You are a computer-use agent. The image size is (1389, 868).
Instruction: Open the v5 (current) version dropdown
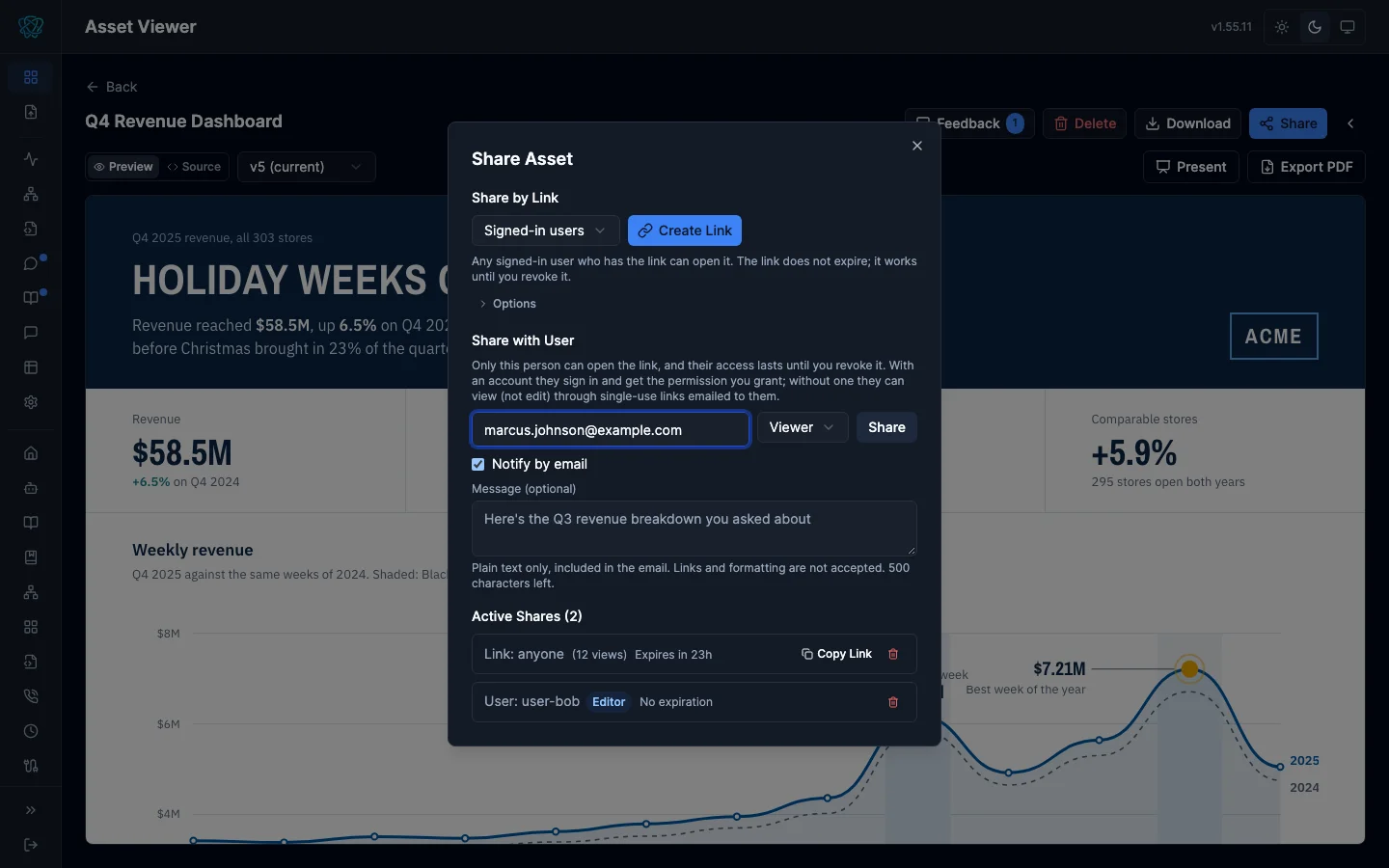click(x=307, y=167)
